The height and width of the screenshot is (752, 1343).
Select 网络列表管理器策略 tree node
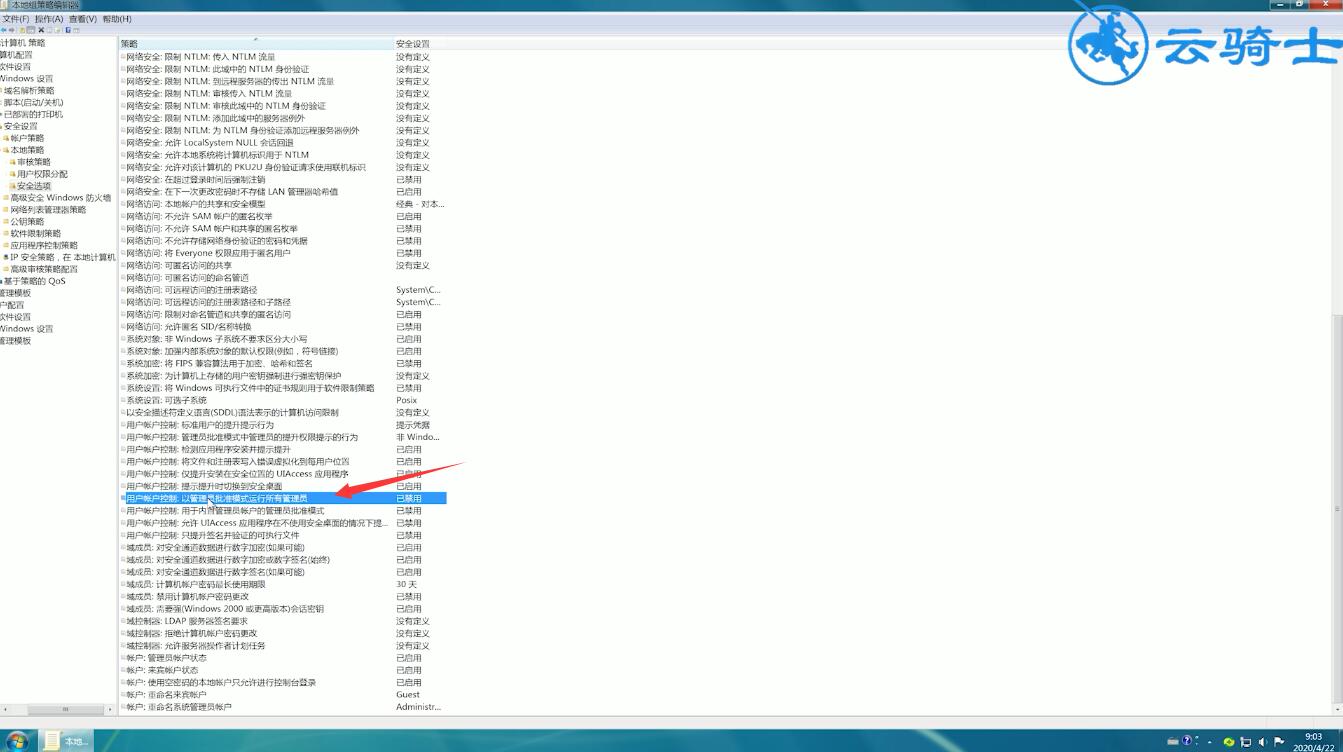[48, 210]
